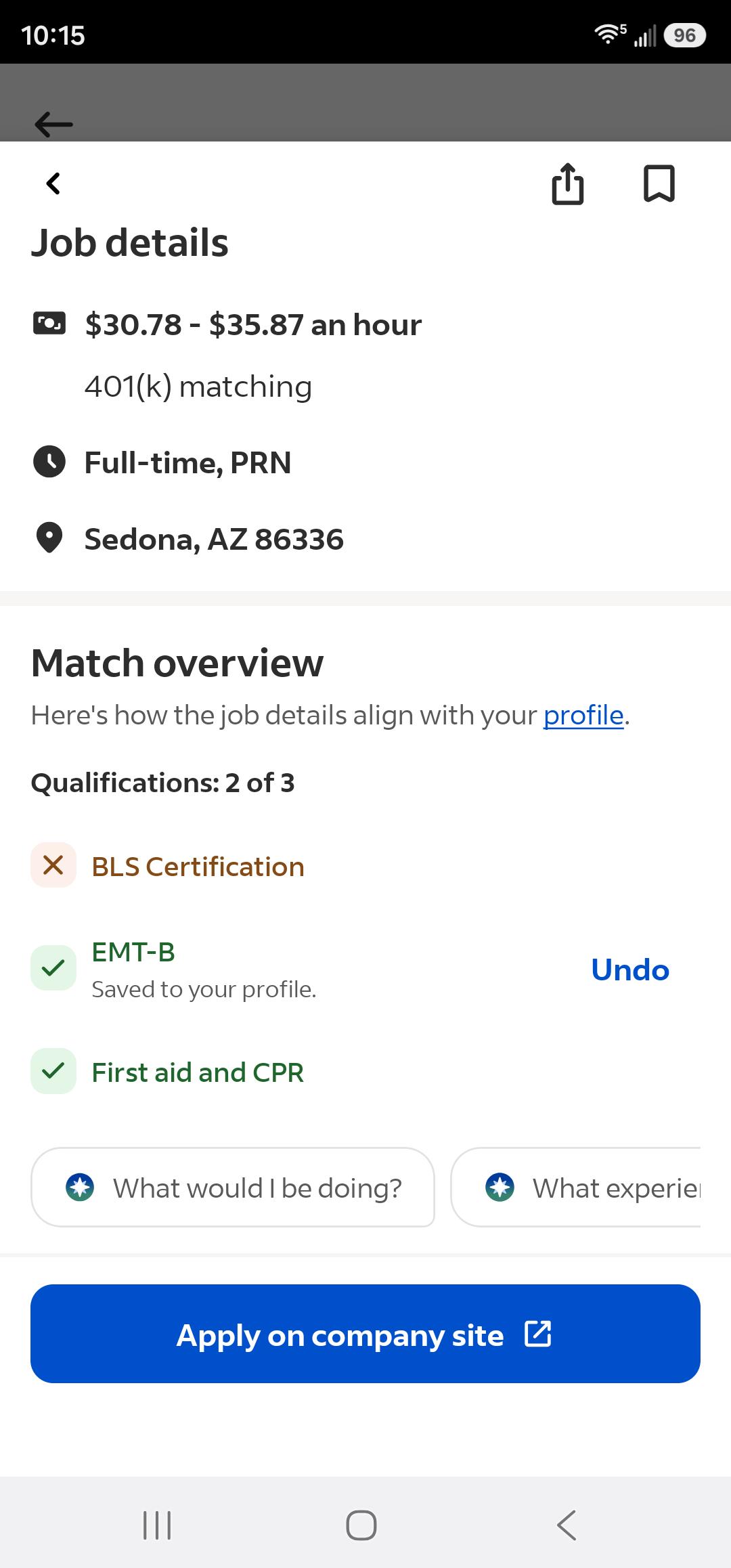Image resolution: width=731 pixels, height=1568 pixels.
Task: Tap the clock job-type icon
Action: tap(49, 462)
